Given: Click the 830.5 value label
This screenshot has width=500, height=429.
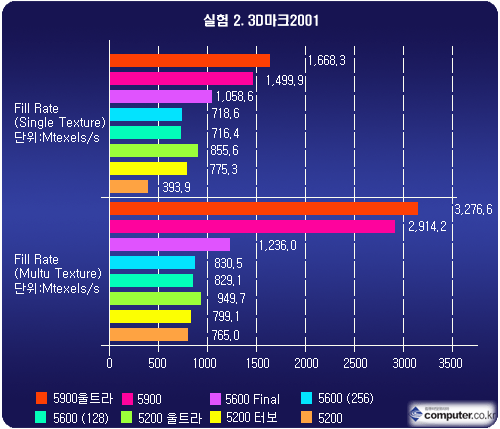Looking at the screenshot, I should (x=228, y=263).
